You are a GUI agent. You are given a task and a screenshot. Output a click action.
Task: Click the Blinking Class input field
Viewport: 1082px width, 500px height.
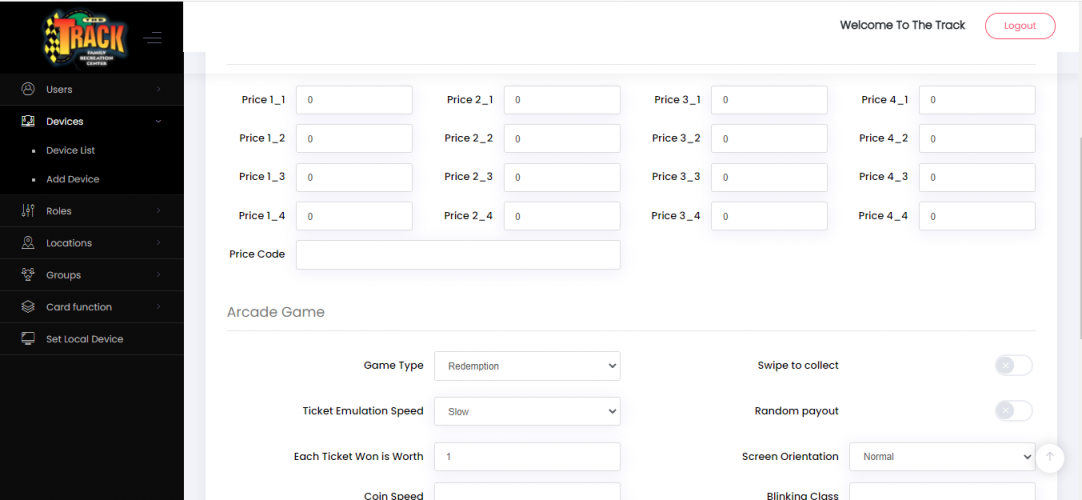coord(942,491)
